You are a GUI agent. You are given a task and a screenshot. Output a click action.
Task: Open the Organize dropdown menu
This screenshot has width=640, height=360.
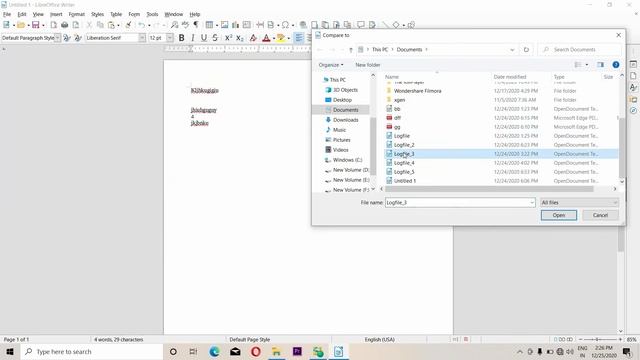331,65
